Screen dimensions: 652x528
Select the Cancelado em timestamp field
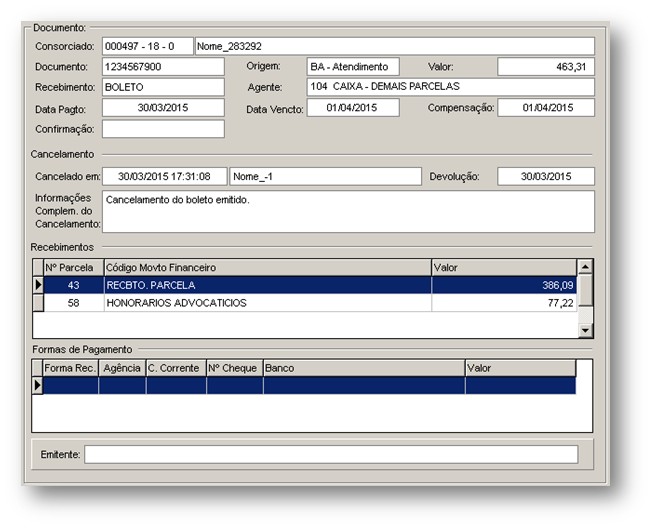pyautogui.click(x=165, y=176)
